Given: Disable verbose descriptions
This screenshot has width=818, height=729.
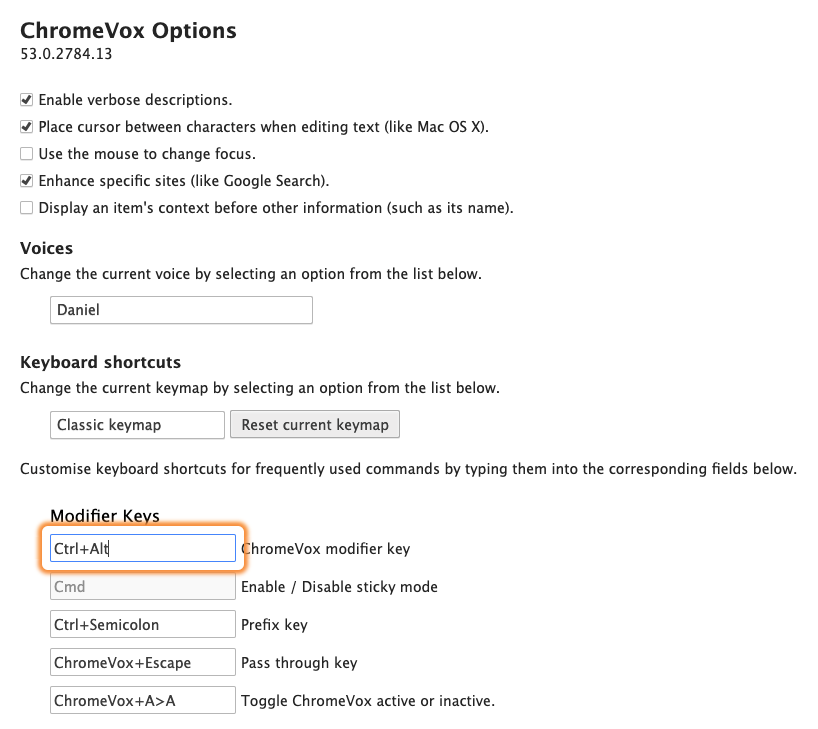Looking at the screenshot, I should (26, 100).
